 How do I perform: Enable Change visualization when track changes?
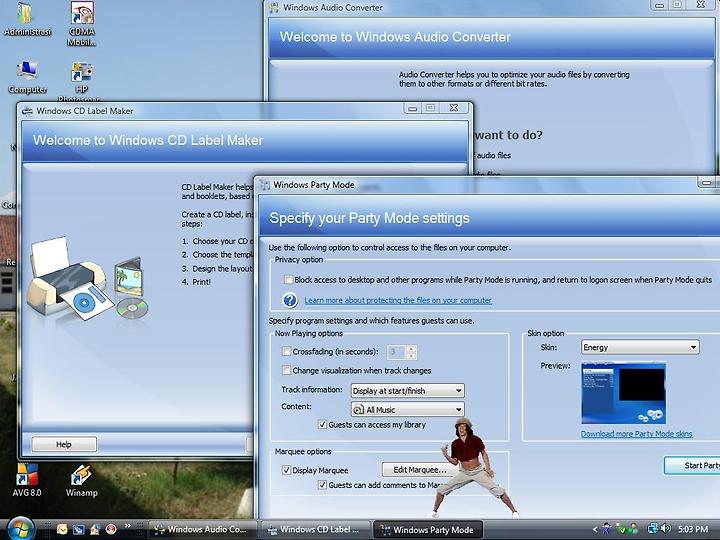pos(286,370)
